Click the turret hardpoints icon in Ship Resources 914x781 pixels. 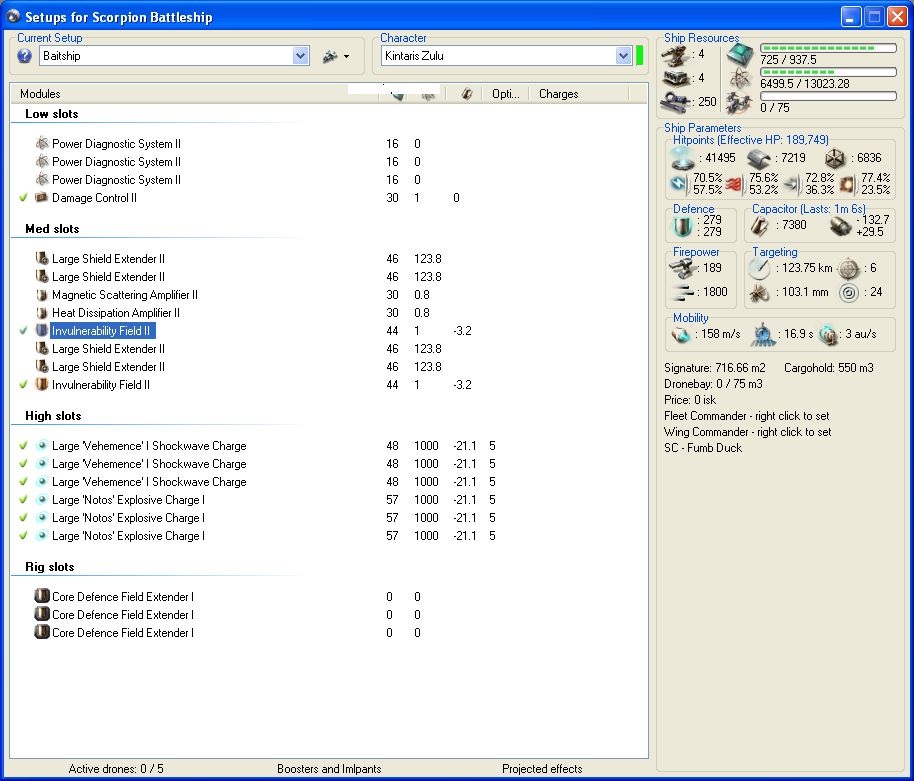pos(676,56)
